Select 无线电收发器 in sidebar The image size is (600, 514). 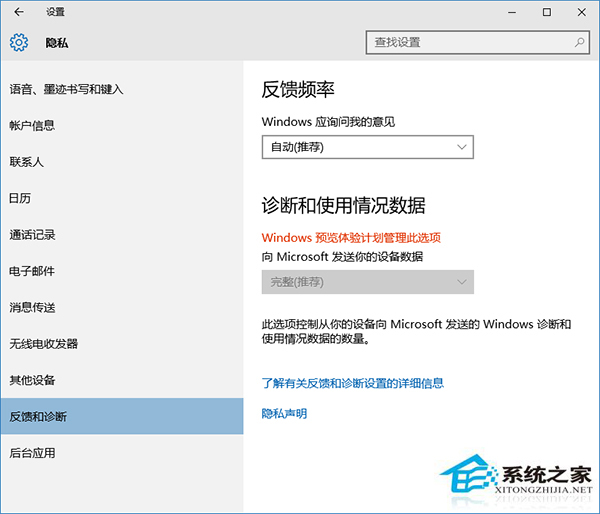tap(122, 344)
